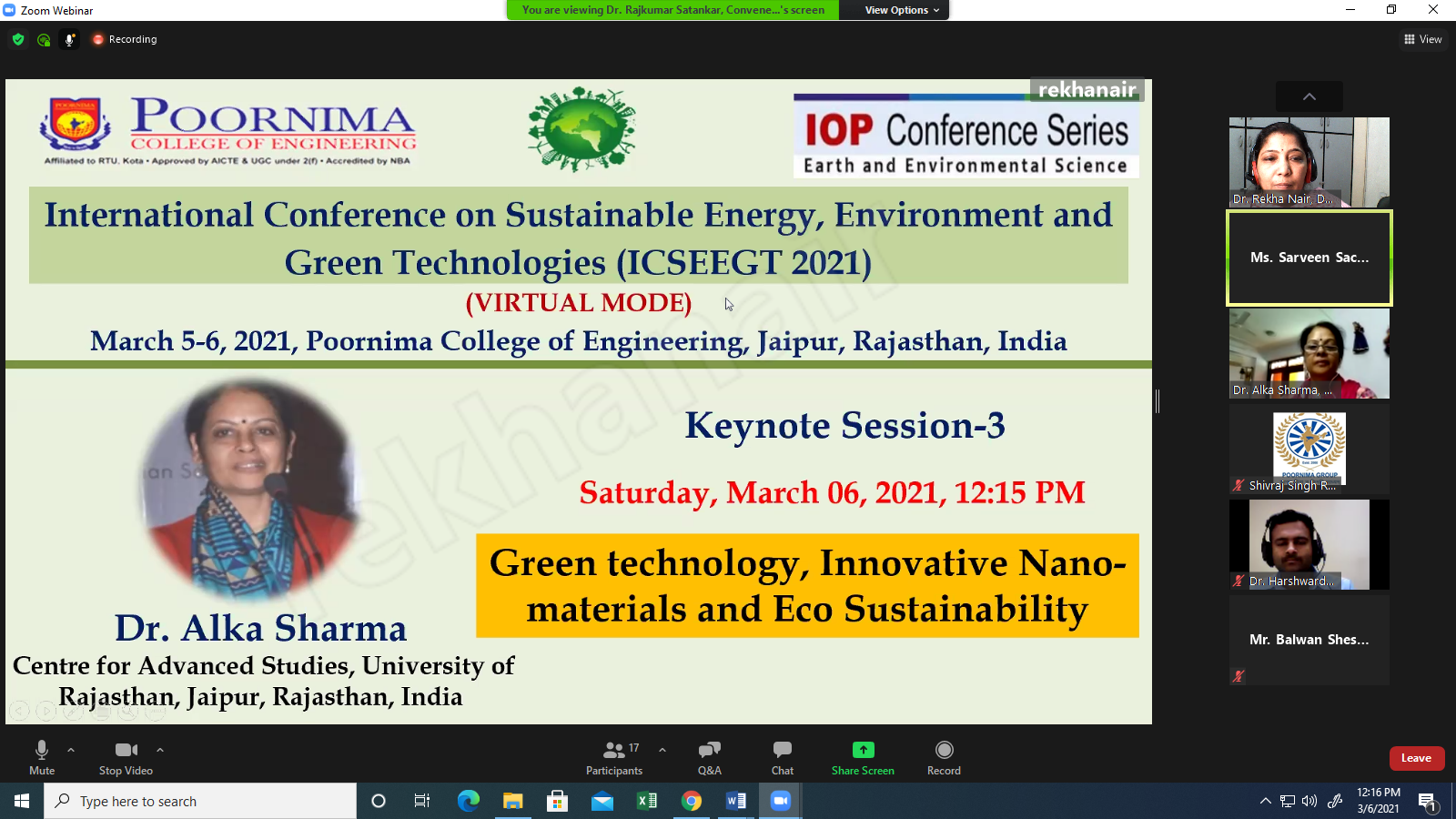The image size is (1456, 819).
Task: Open the Participants panel
Action: [x=614, y=757]
